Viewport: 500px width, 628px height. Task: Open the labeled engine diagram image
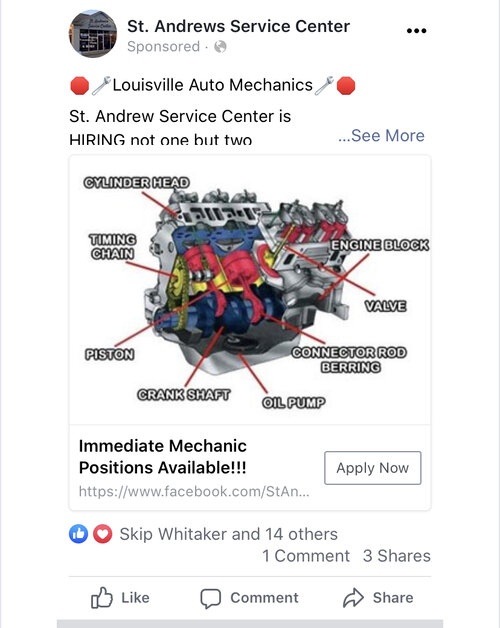(x=250, y=290)
